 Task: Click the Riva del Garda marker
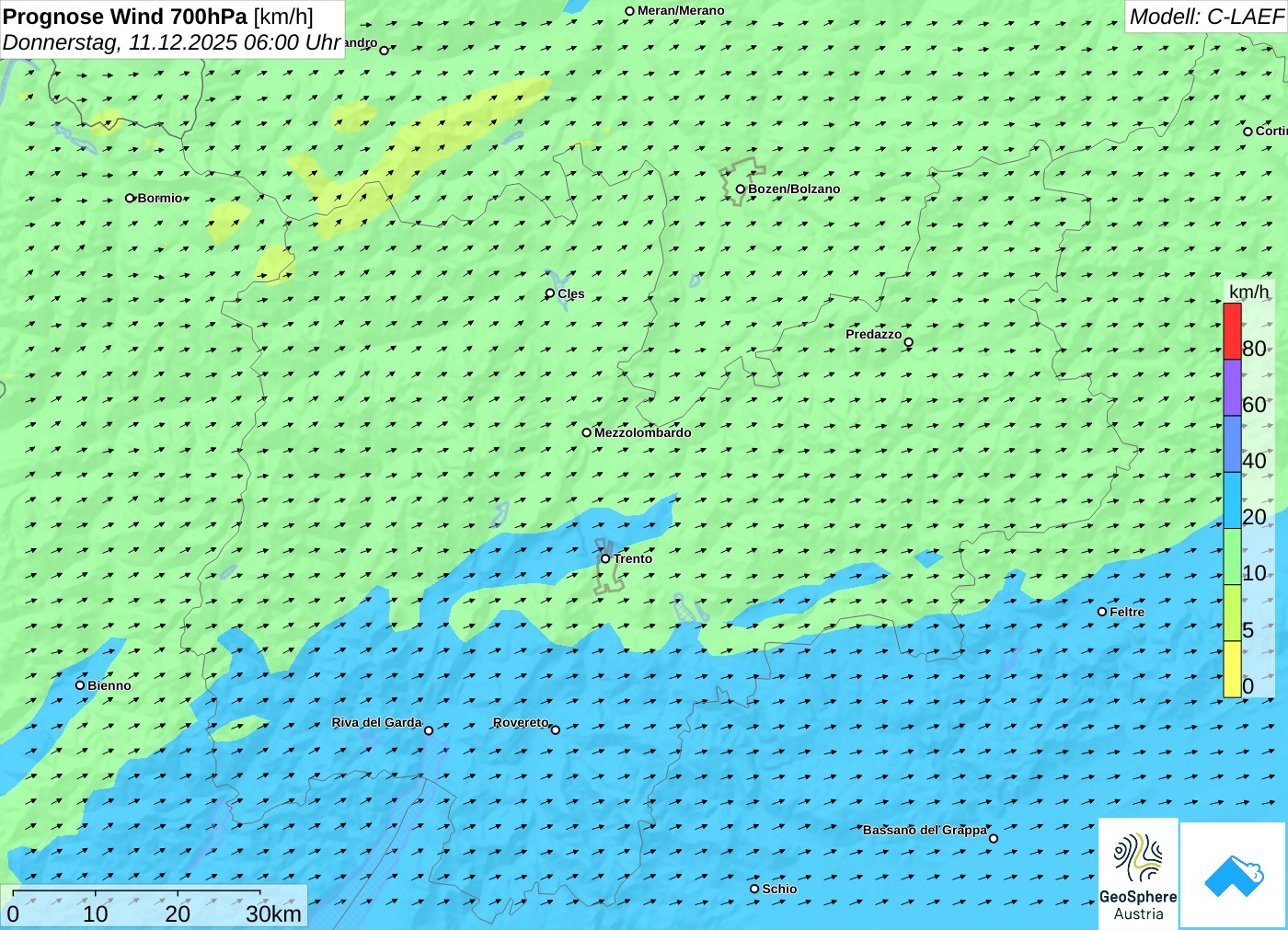coord(429,730)
